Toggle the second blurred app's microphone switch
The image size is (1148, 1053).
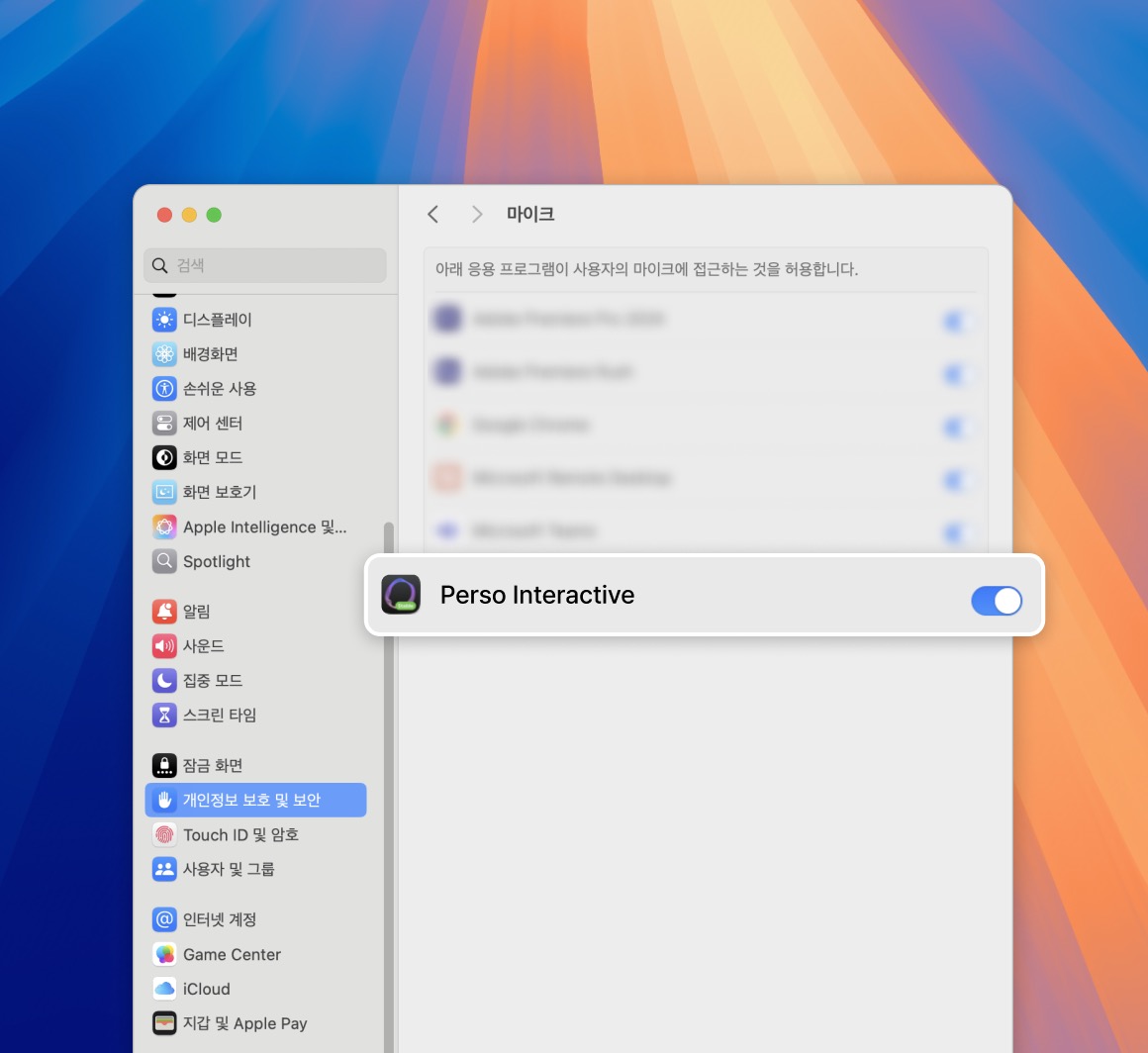[x=959, y=374]
